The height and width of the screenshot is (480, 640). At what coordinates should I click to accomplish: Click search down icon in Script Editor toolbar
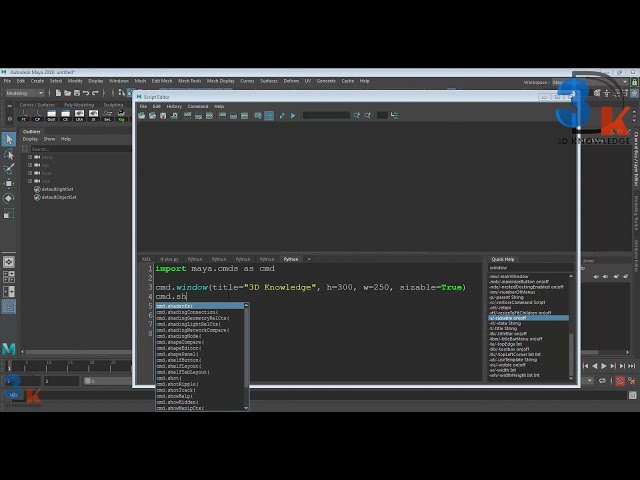click(x=356, y=116)
